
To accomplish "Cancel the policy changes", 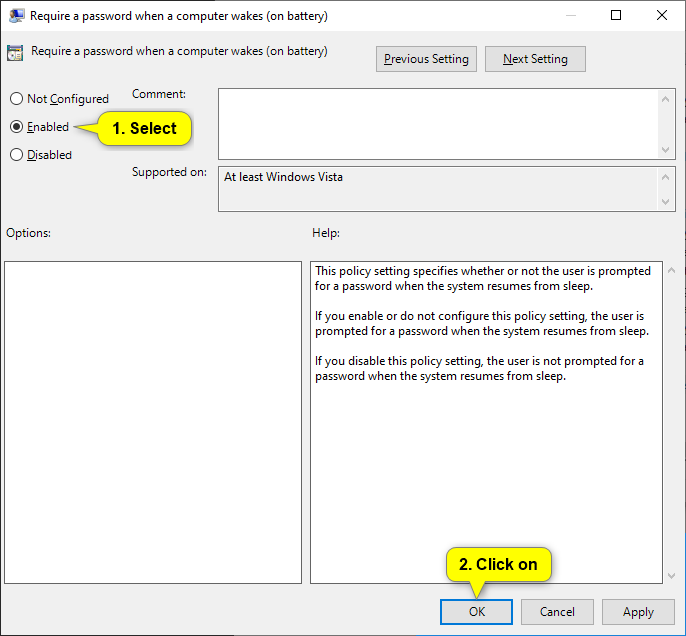I will (x=557, y=612).
